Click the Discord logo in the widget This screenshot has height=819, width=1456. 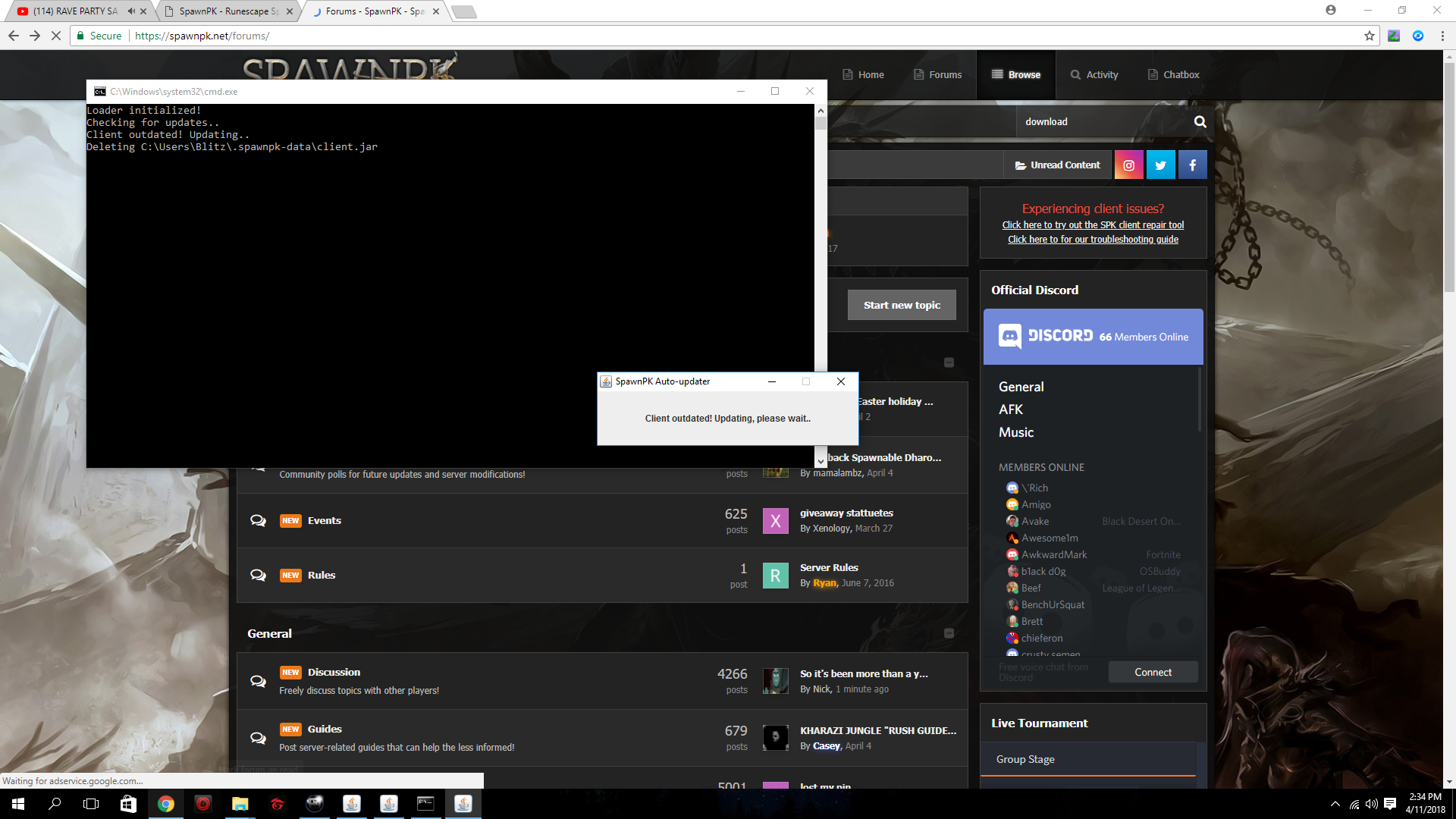point(1046,336)
